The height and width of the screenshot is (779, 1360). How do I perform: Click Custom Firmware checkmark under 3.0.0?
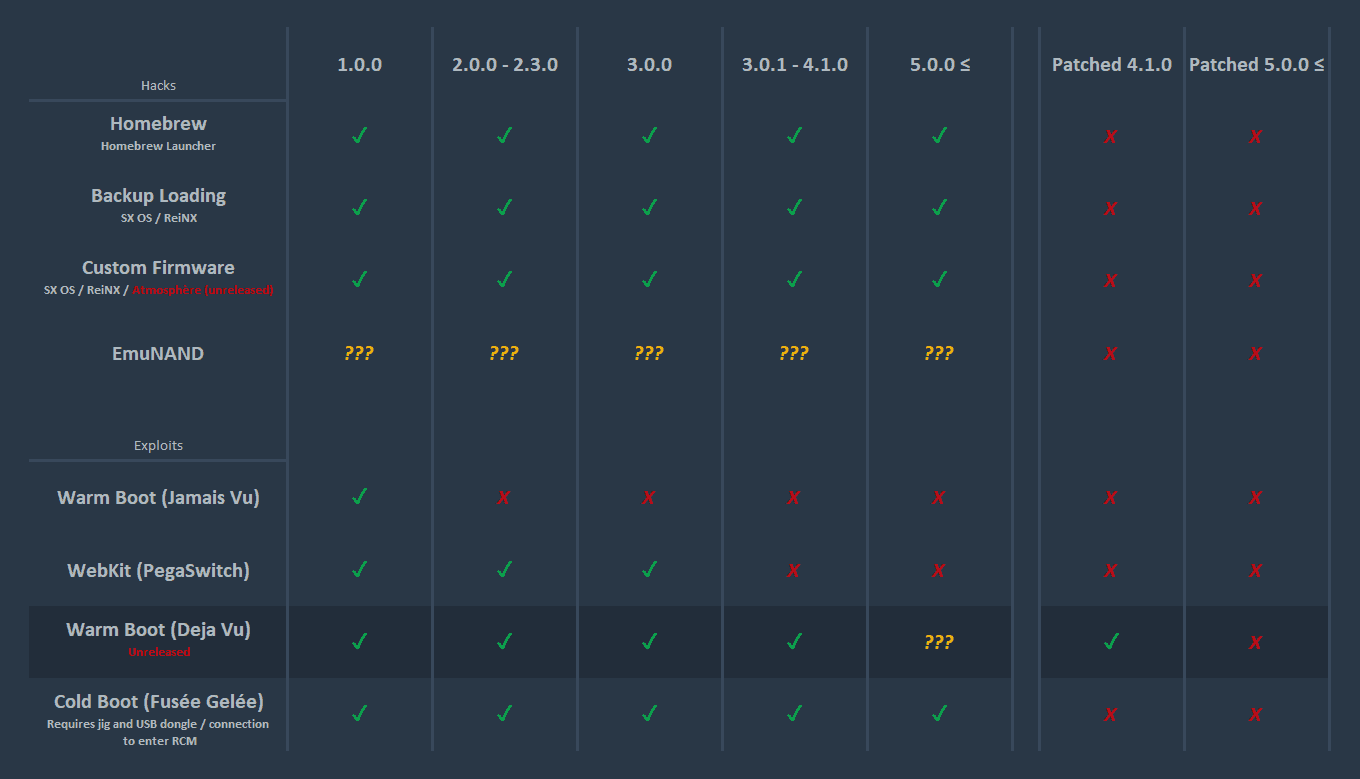[x=650, y=279]
